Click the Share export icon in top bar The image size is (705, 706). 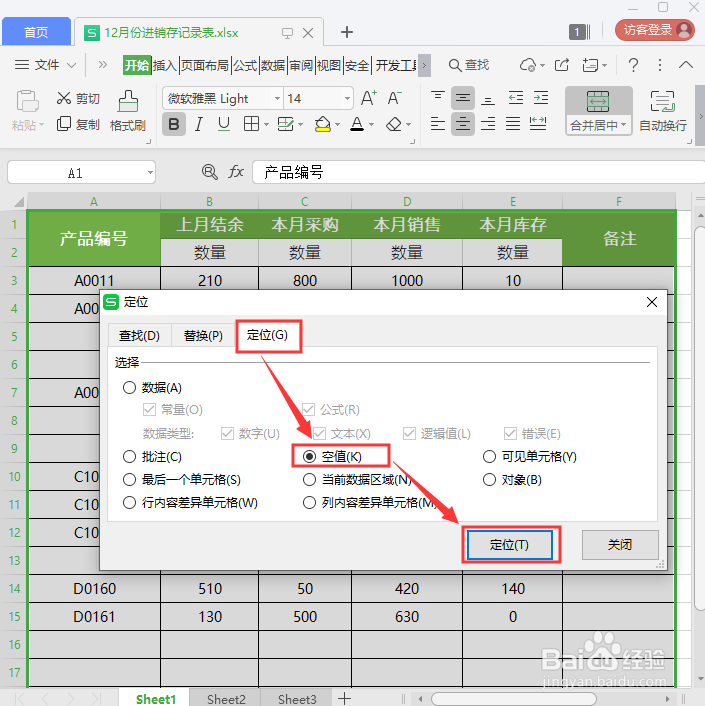point(562,65)
